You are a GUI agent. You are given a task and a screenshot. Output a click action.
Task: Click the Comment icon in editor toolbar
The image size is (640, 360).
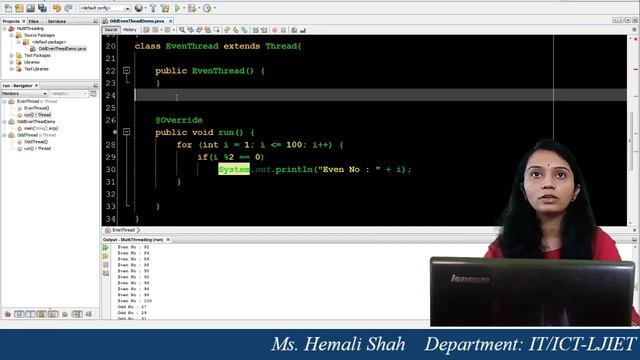click(294, 30)
